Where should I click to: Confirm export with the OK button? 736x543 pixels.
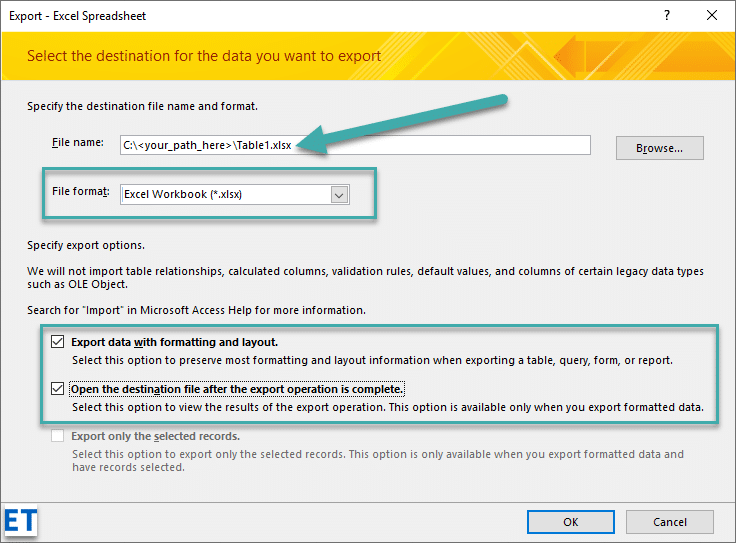tap(571, 522)
